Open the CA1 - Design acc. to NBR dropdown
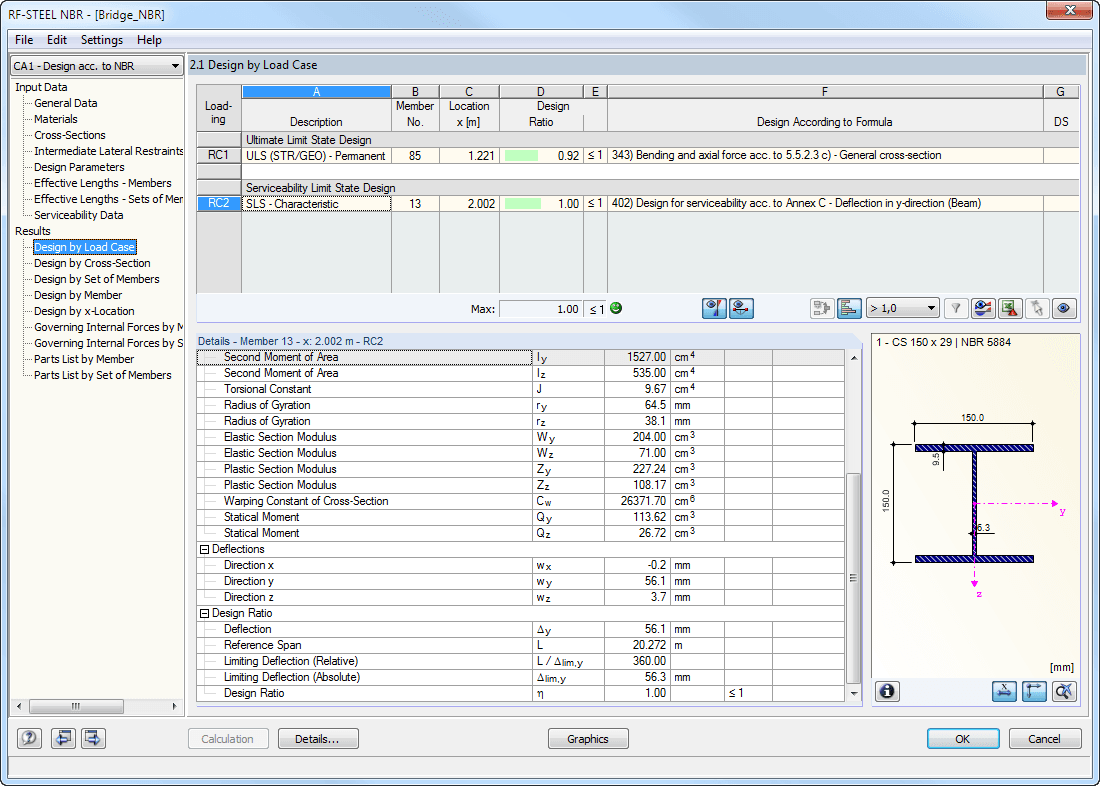 tap(97, 66)
